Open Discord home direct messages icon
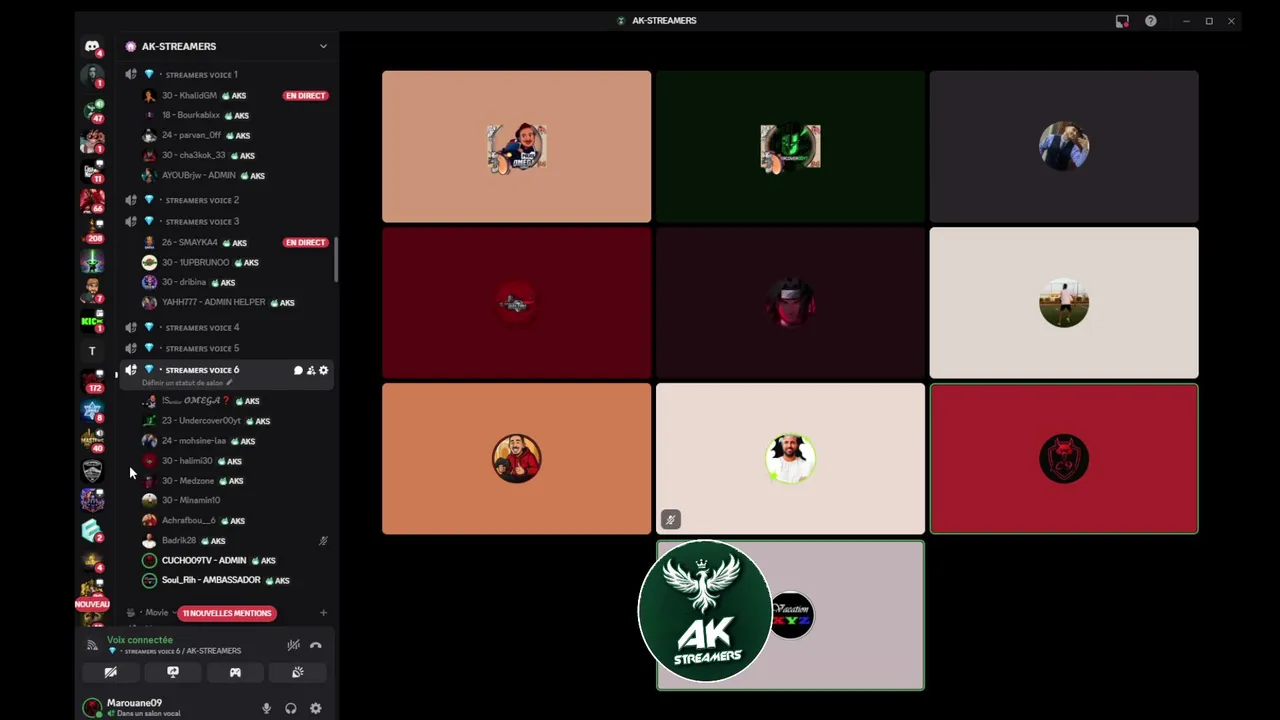Image resolution: width=1280 pixels, height=720 pixels. pos(92,46)
